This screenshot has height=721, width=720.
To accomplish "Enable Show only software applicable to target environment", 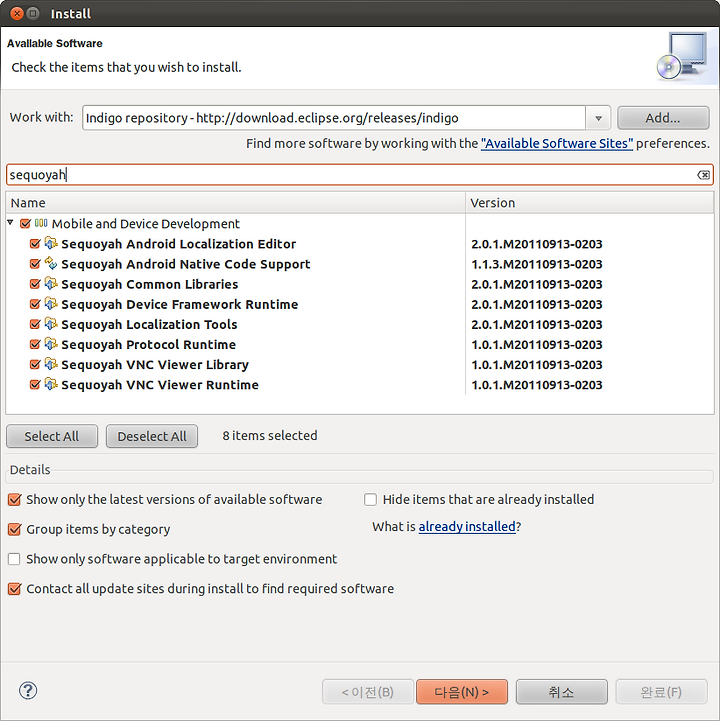I will (x=14, y=559).
